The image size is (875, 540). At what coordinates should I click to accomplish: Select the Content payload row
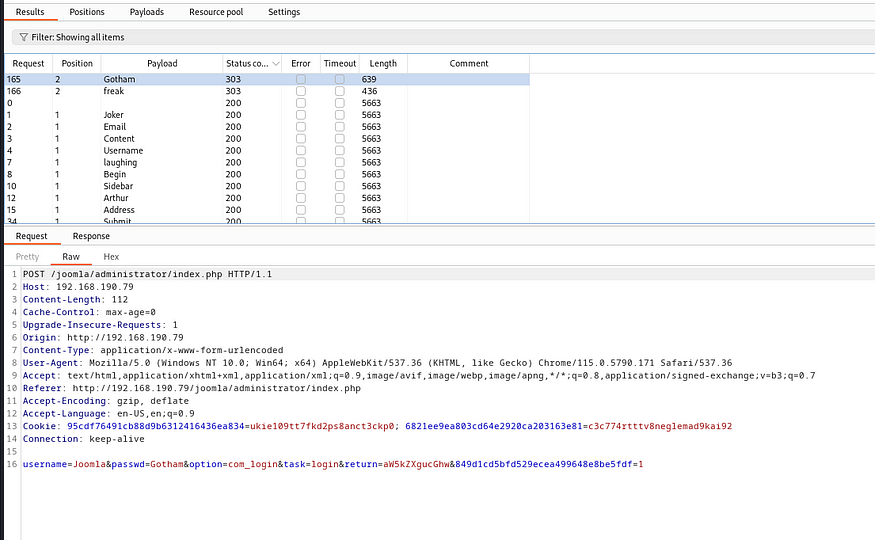pyautogui.click(x=267, y=138)
